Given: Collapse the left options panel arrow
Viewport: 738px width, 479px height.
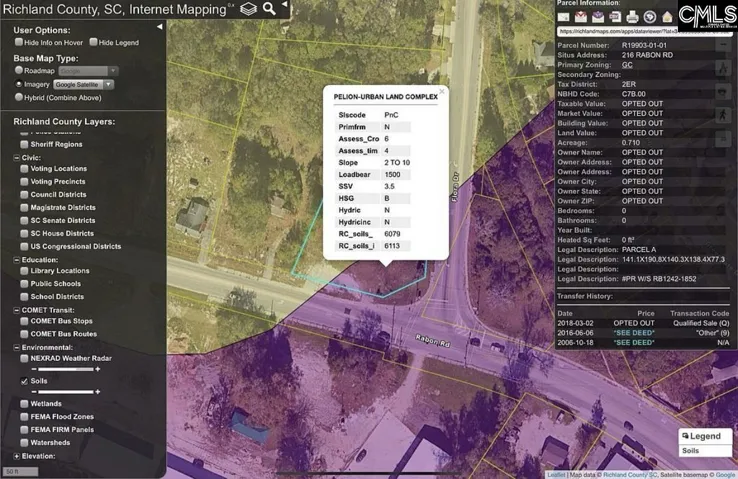Looking at the screenshot, I should (160, 27).
